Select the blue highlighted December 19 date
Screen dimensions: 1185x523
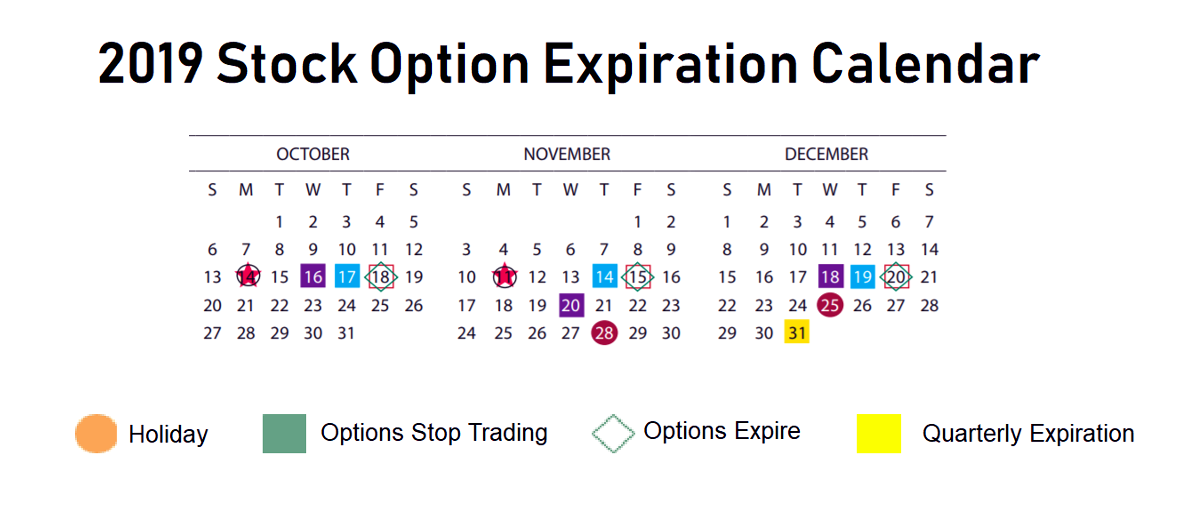pyautogui.click(x=862, y=277)
